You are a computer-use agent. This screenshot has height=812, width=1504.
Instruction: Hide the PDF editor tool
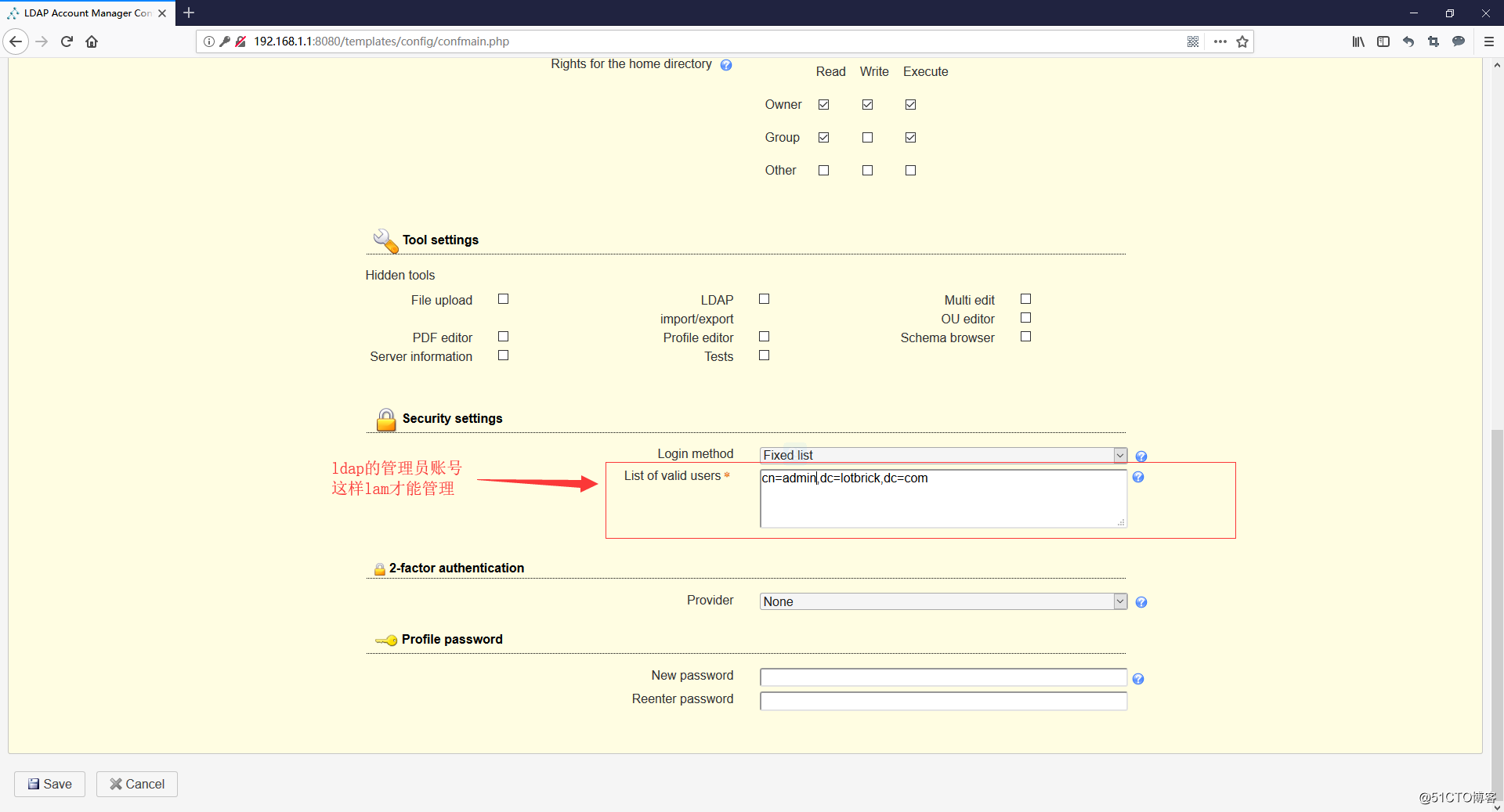point(504,337)
